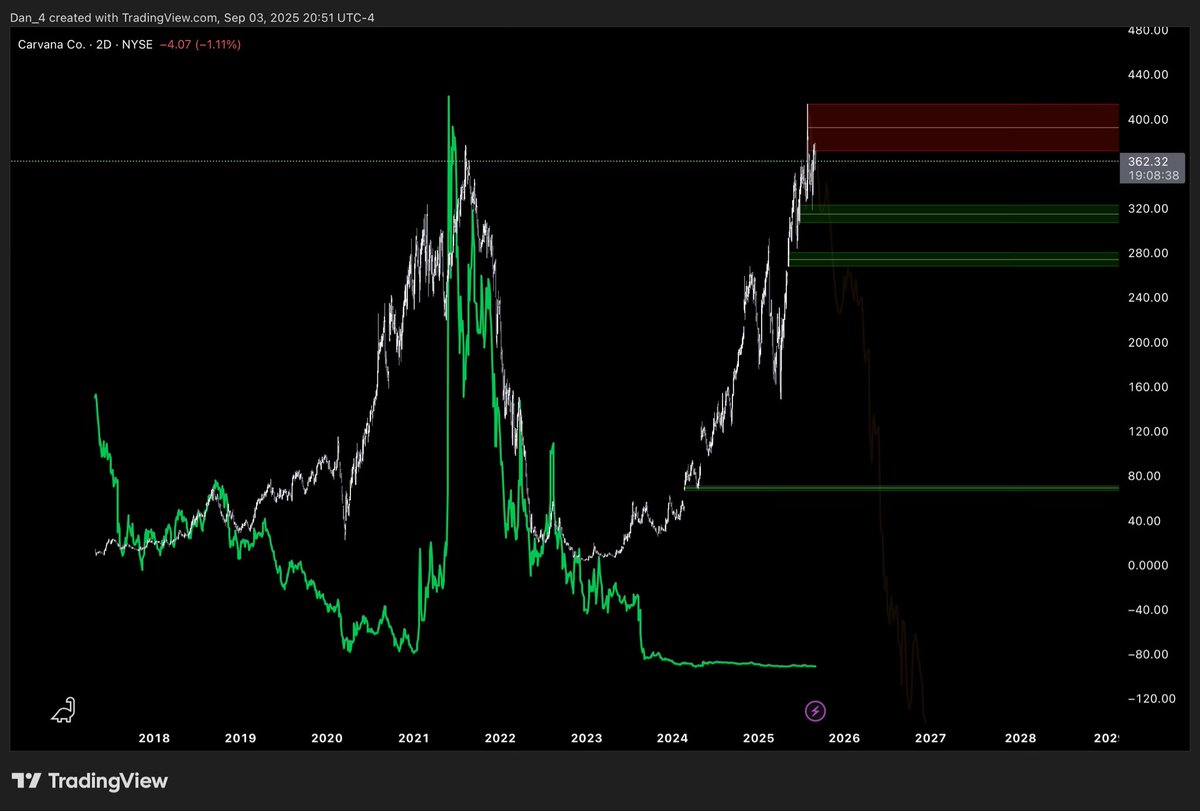This screenshot has height=811, width=1200.
Task: Click the 320.00 price axis label
Action: [1148, 208]
